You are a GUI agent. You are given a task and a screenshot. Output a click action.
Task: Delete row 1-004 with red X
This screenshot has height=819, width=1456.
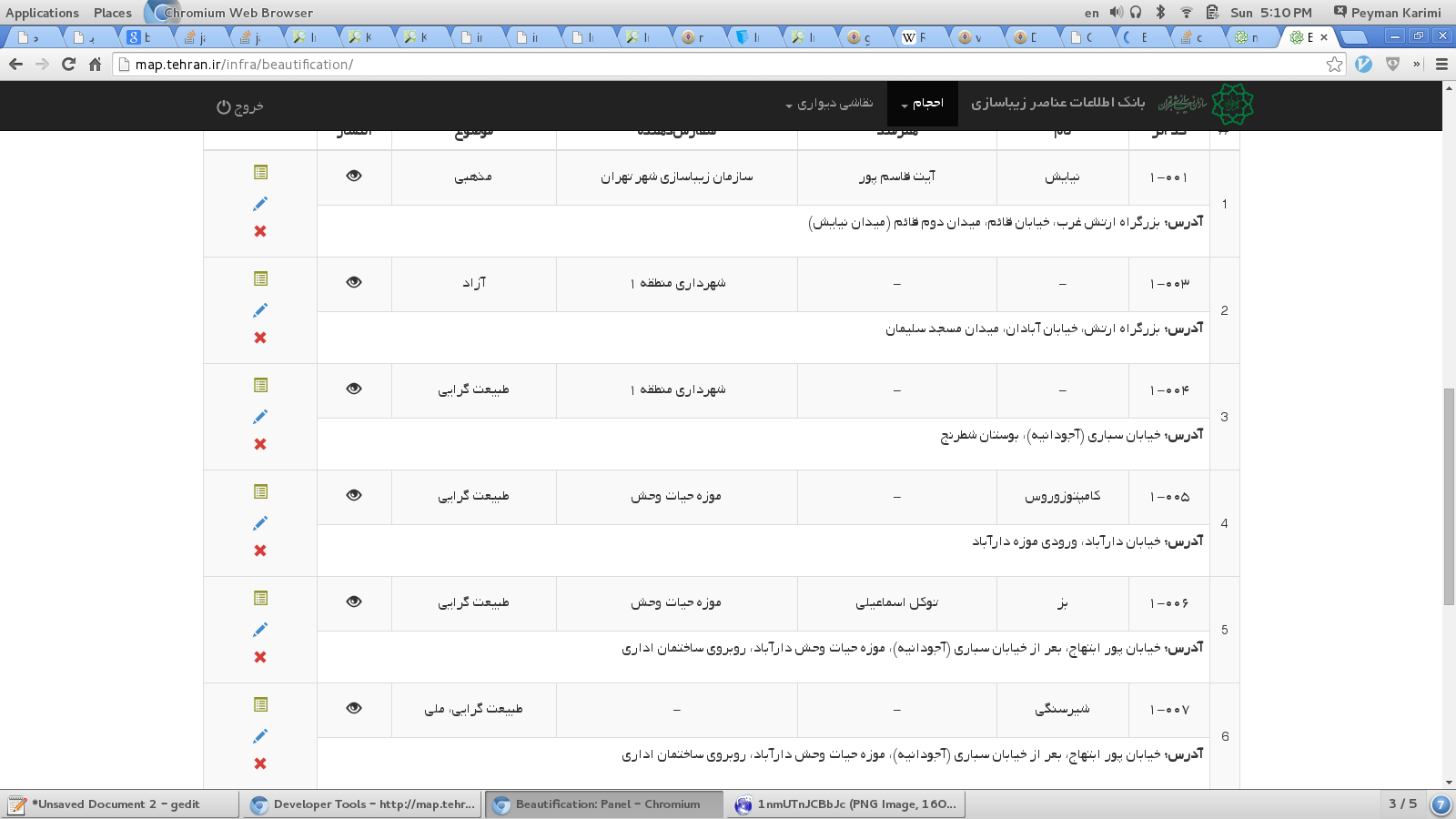coord(260,444)
